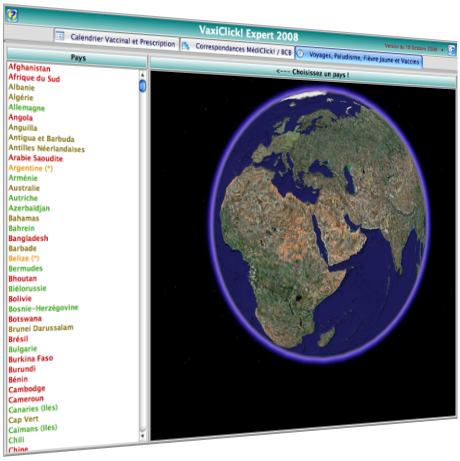Select Burundi
Viewport: 460px width, 461px height.
22,369
